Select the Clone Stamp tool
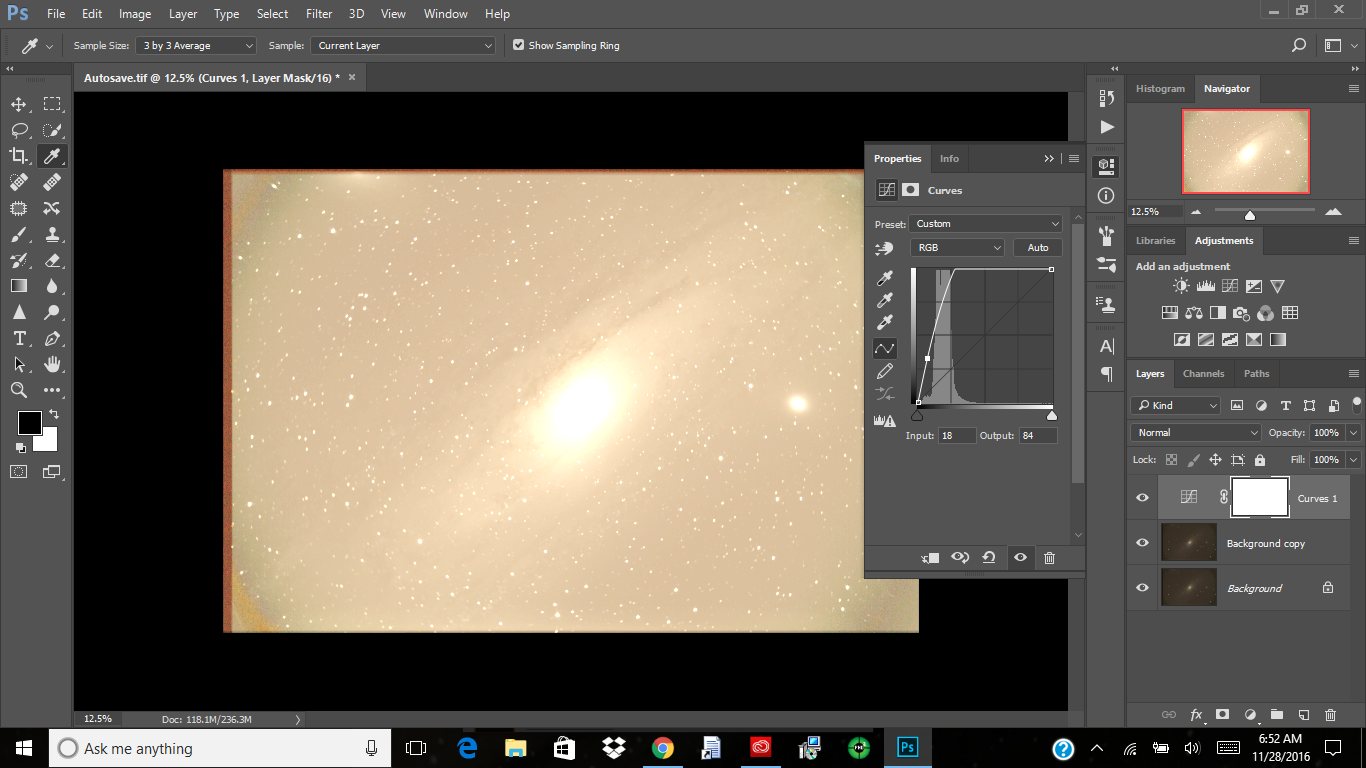This screenshot has width=1366, height=768. pyautogui.click(x=52, y=234)
